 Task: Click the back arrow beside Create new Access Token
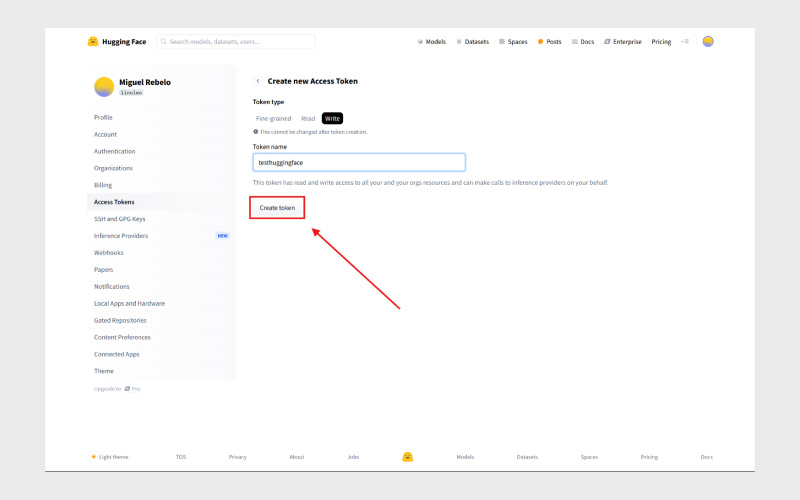[x=258, y=81]
